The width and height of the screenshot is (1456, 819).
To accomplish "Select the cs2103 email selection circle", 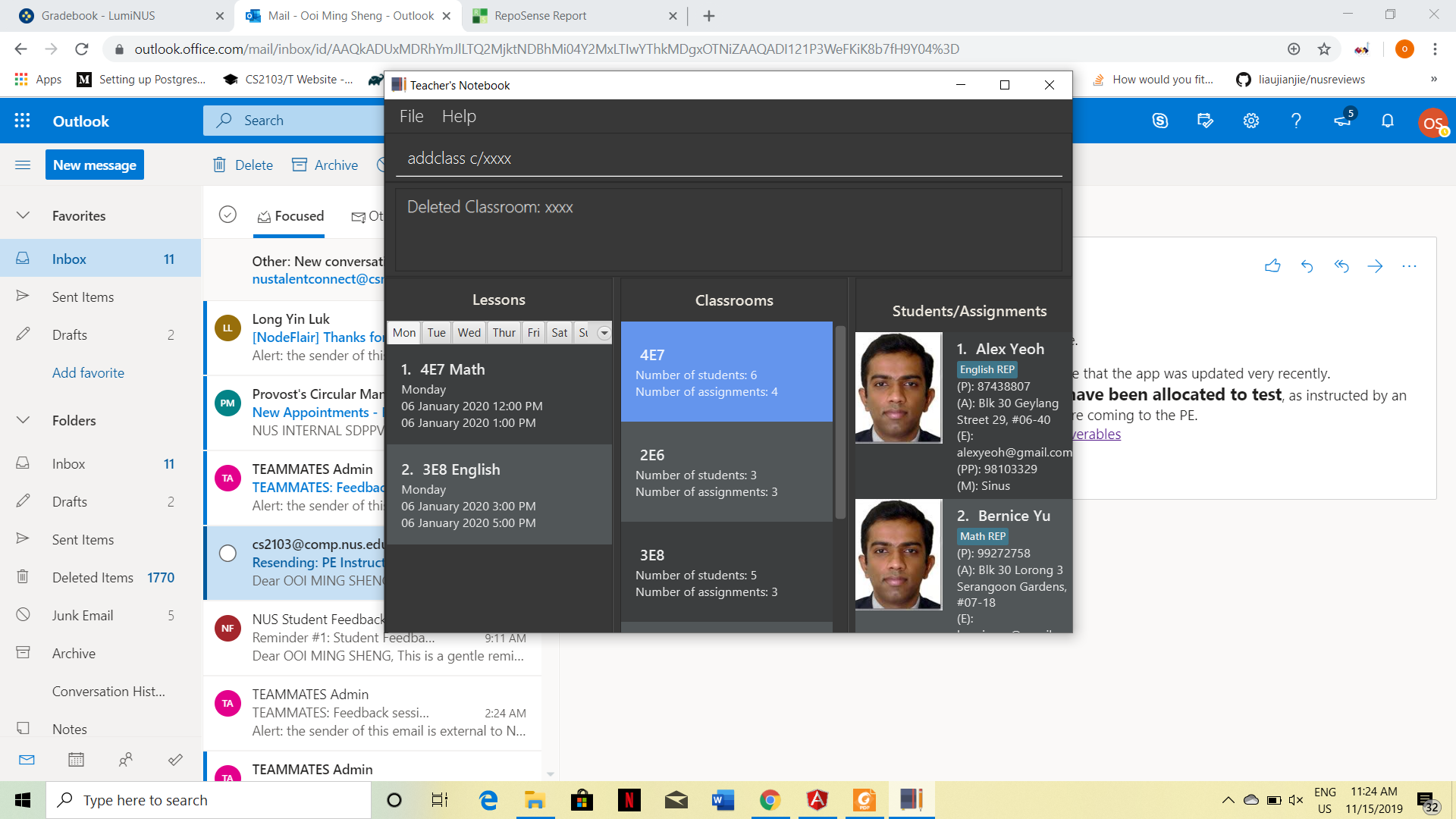I will coord(227,554).
